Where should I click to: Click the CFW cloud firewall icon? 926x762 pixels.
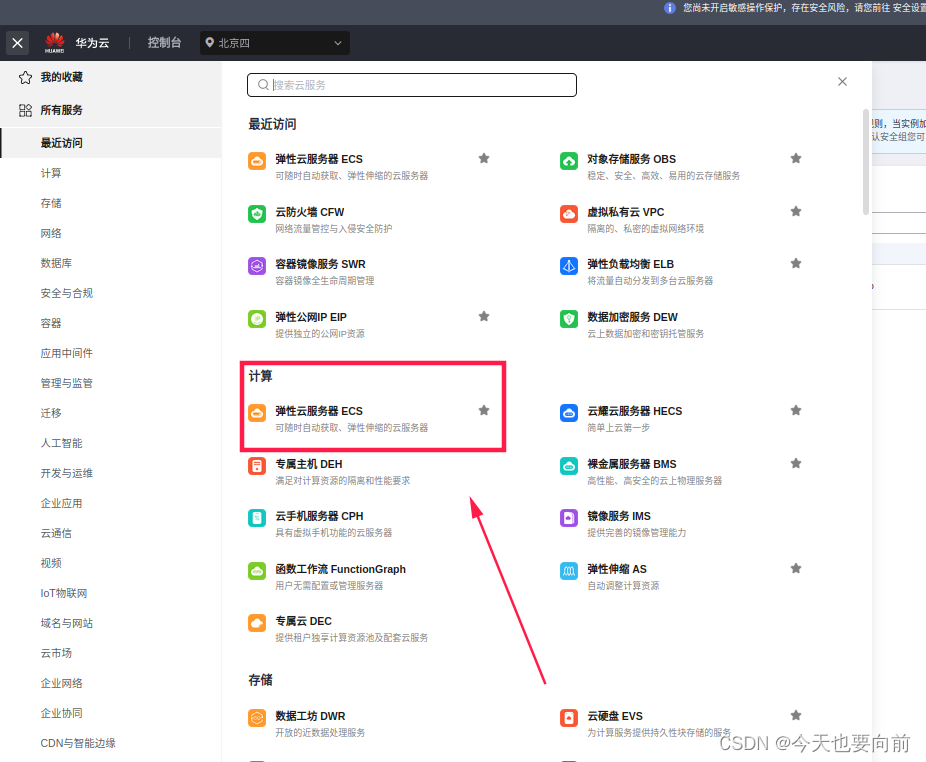[x=257, y=214]
